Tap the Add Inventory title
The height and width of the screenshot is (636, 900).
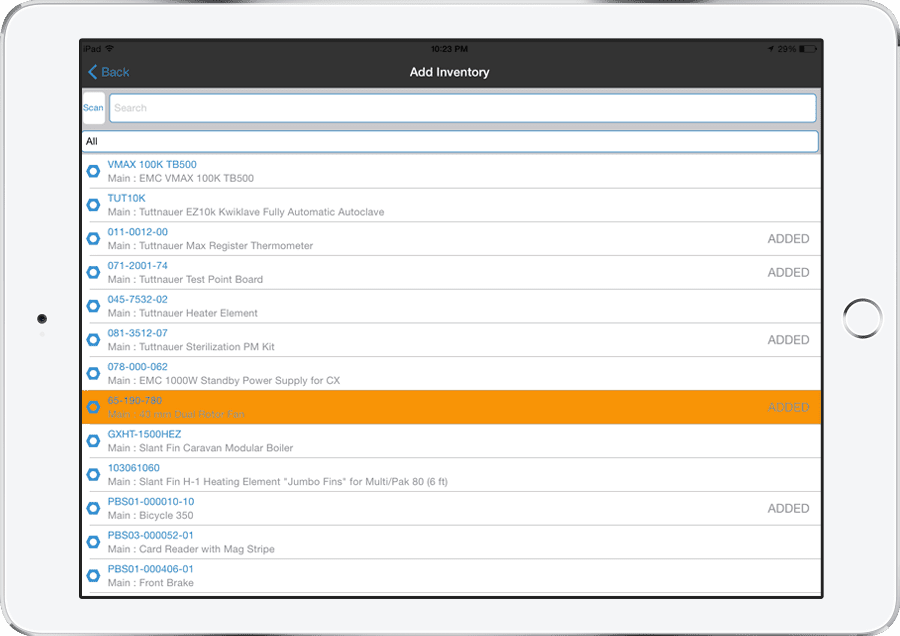click(449, 72)
